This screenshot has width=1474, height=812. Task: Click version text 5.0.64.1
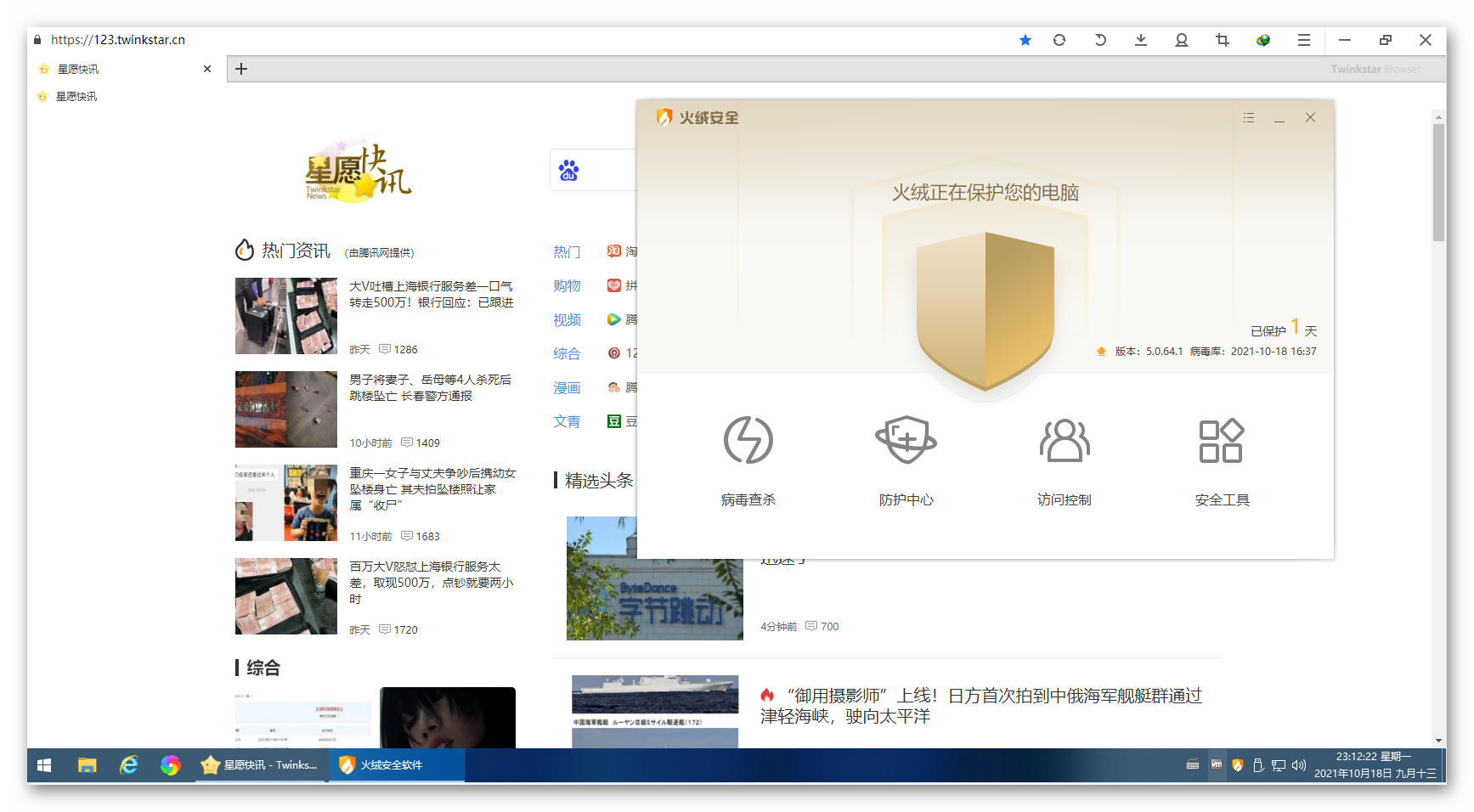1164,351
